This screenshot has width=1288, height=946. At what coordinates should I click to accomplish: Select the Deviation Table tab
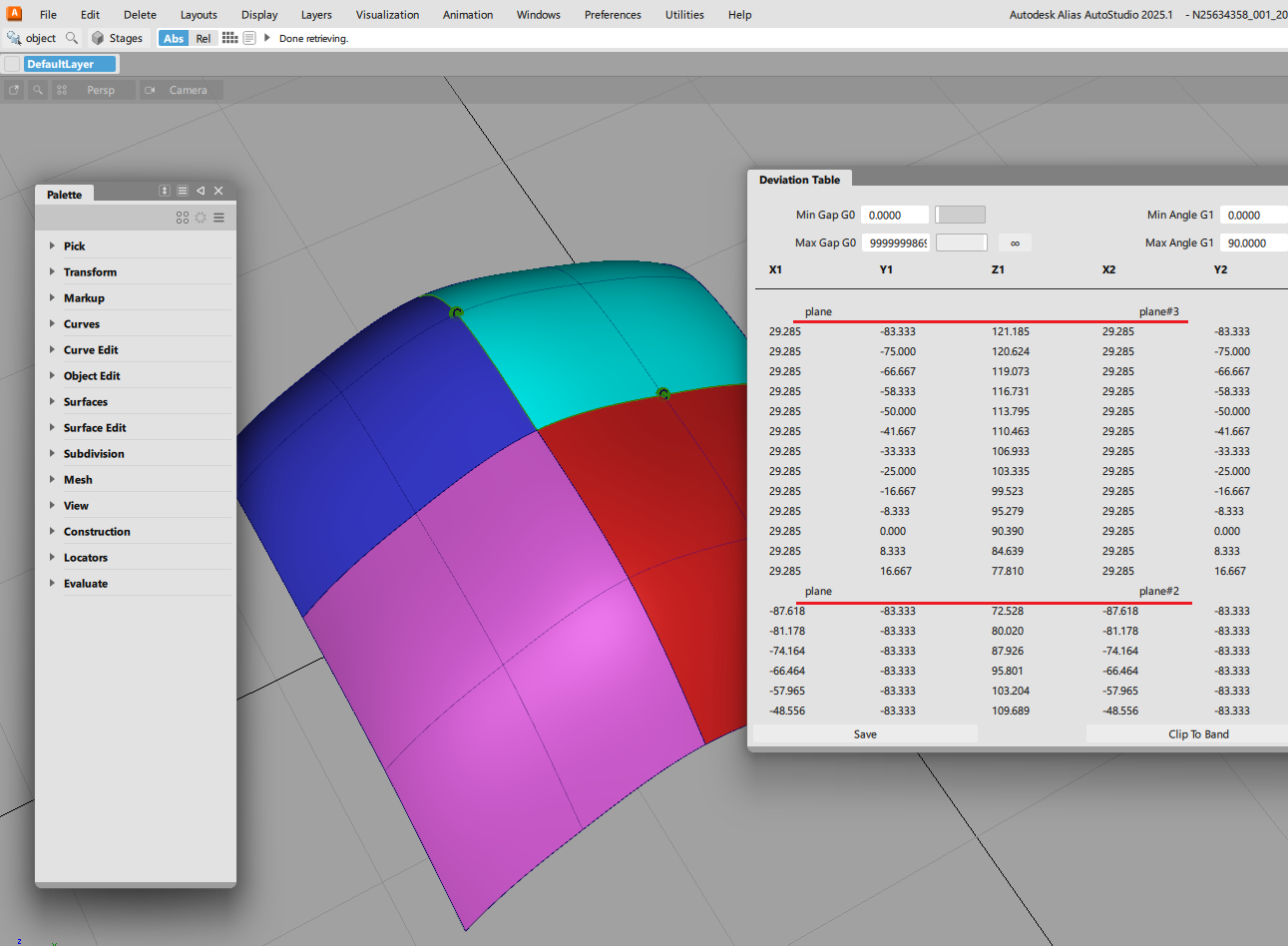[799, 180]
